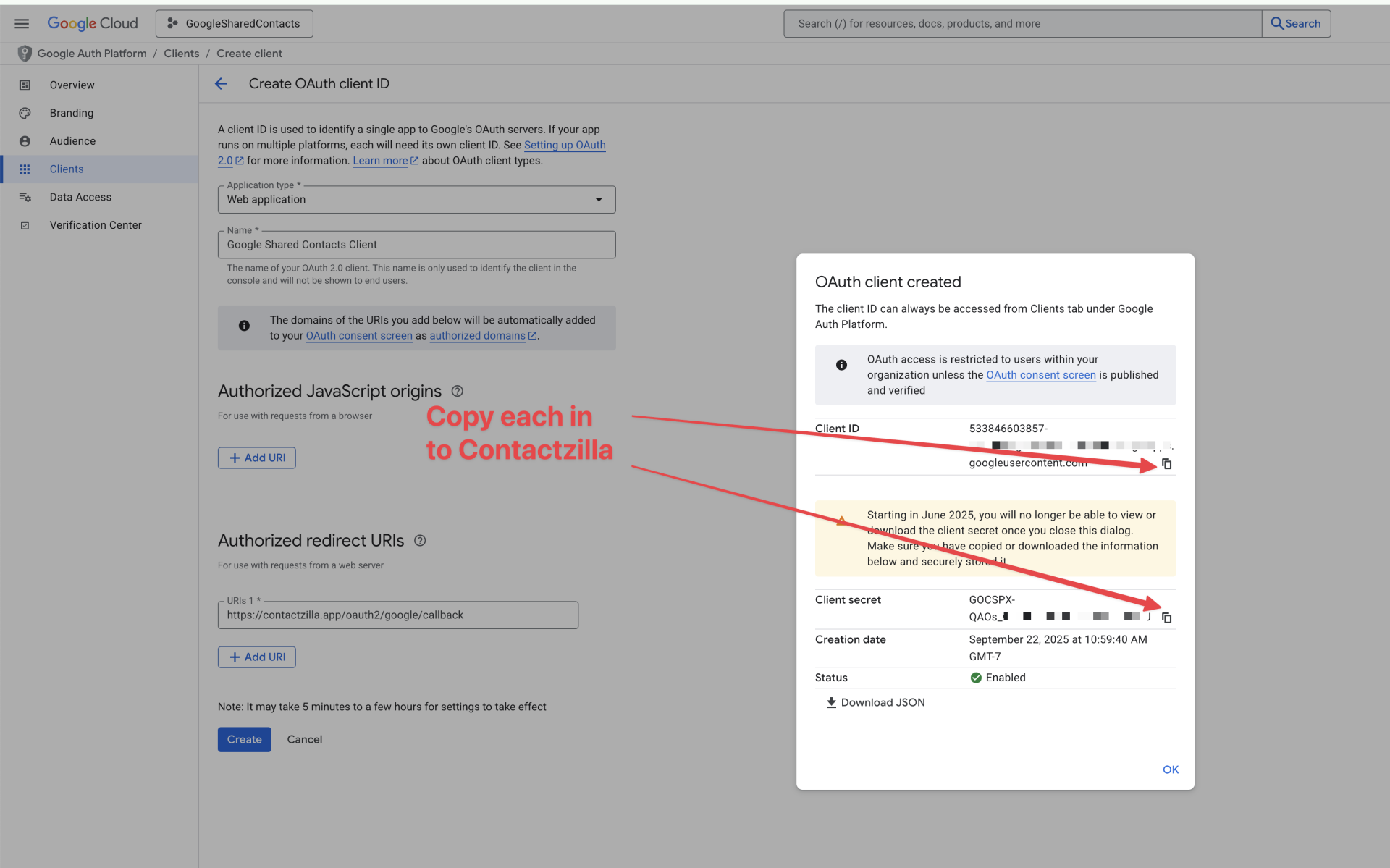Click the external link icon after Learn more
The height and width of the screenshot is (868, 1390).
click(x=415, y=161)
